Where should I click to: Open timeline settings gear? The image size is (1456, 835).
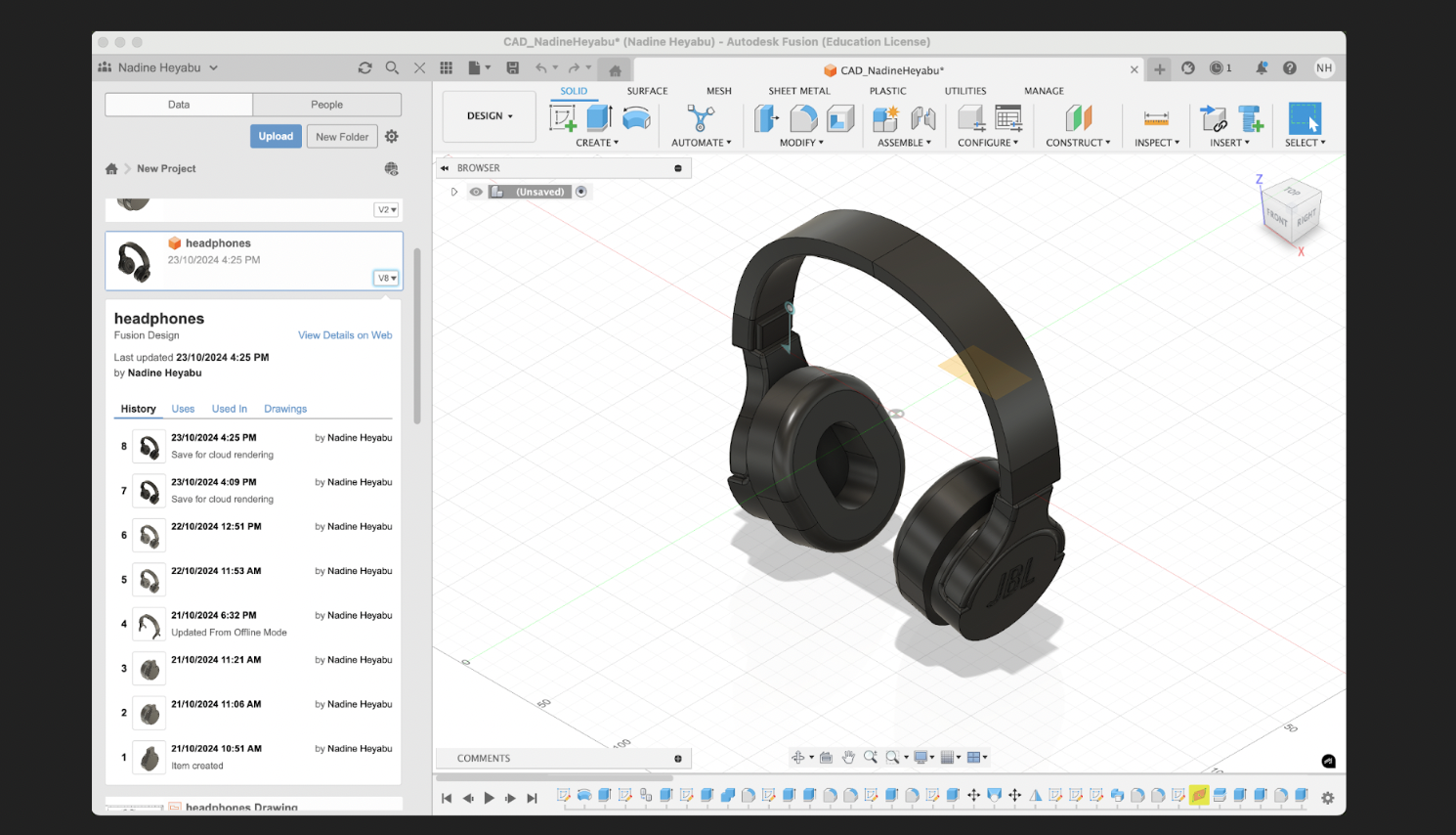pyautogui.click(x=1327, y=798)
